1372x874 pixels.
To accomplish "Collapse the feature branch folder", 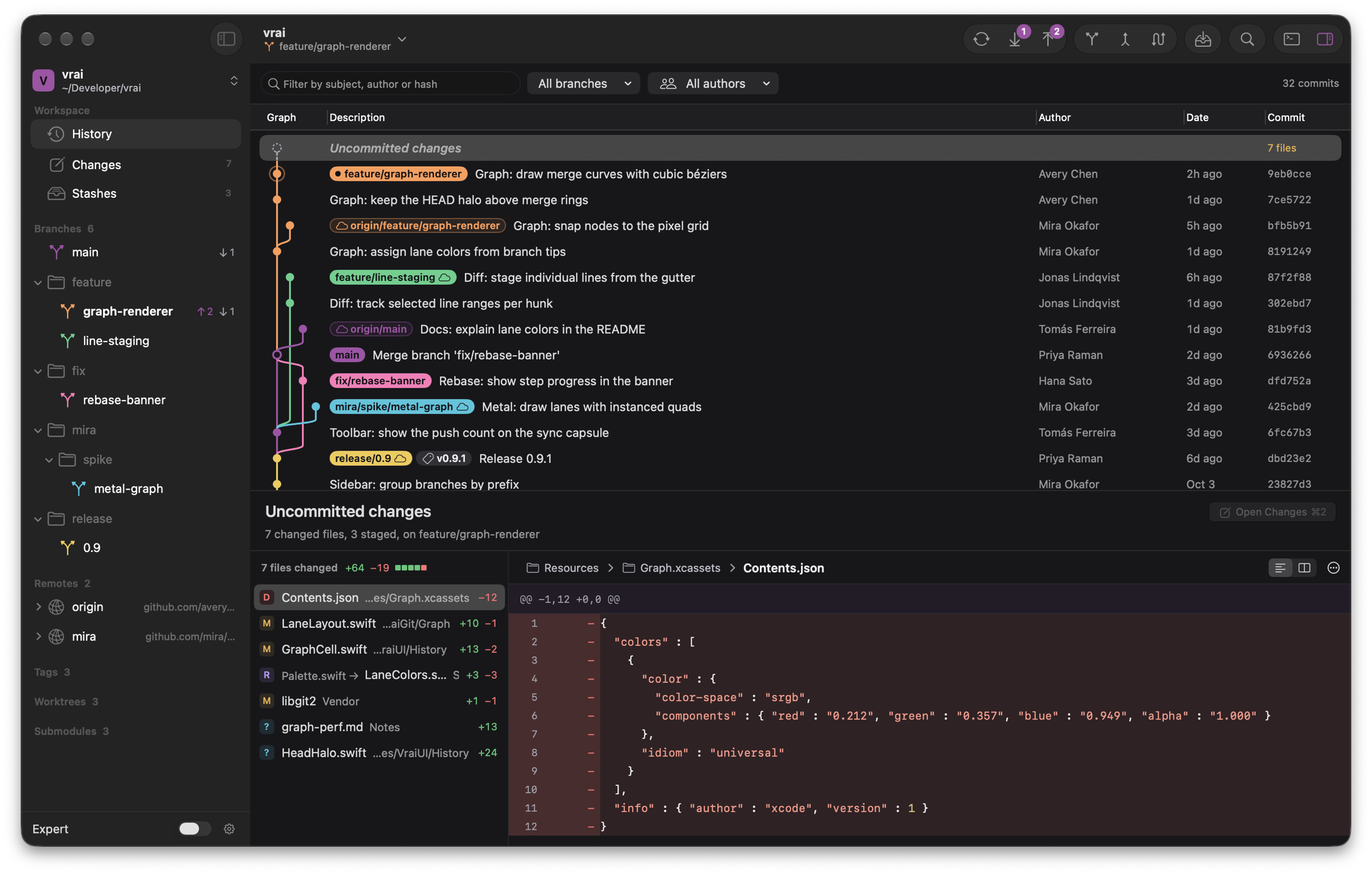I will tap(38, 283).
